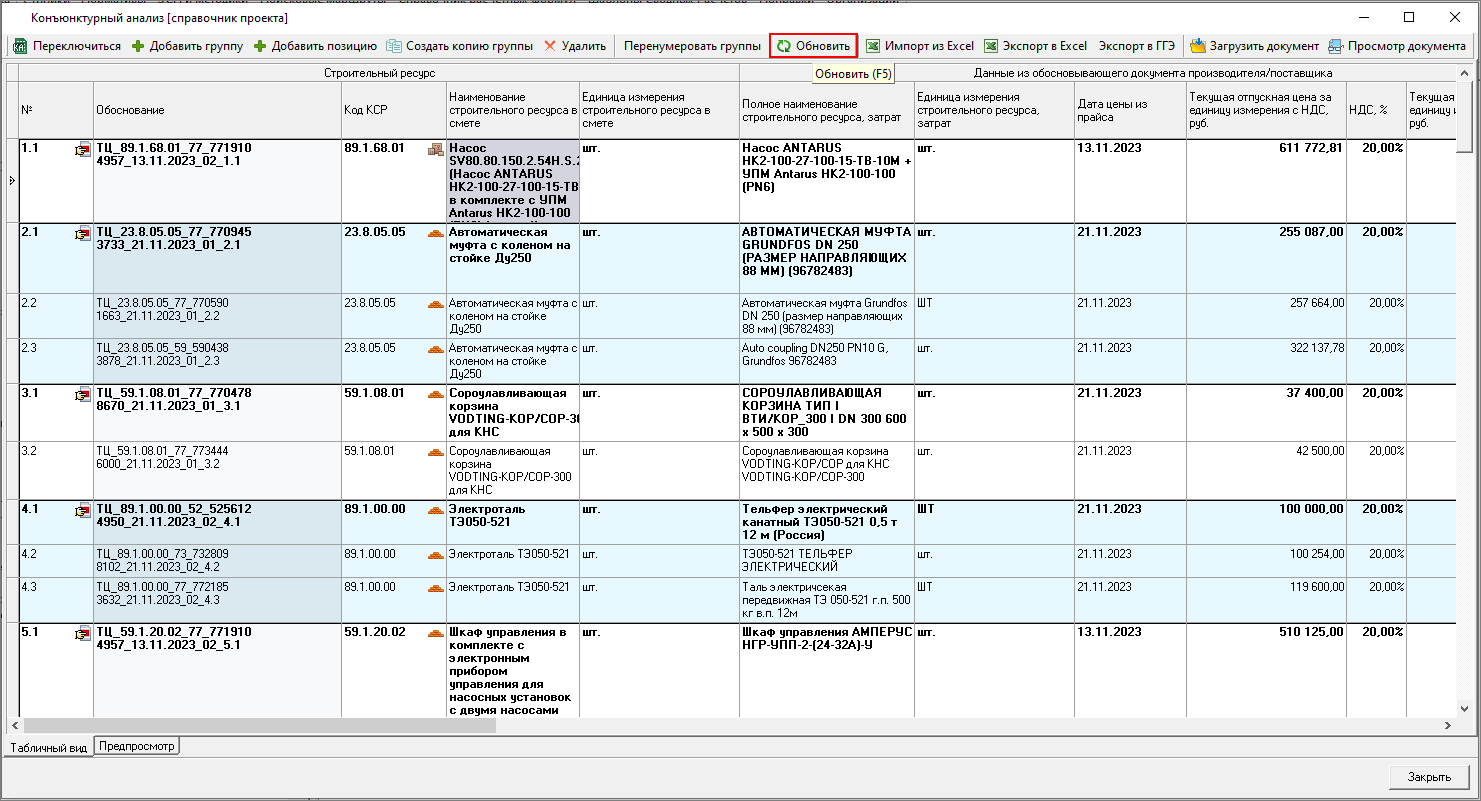Select row 2.2 Обоснование cell
Image resolution: width=1481 pixels, height=801 pixels.
point(217,309)
